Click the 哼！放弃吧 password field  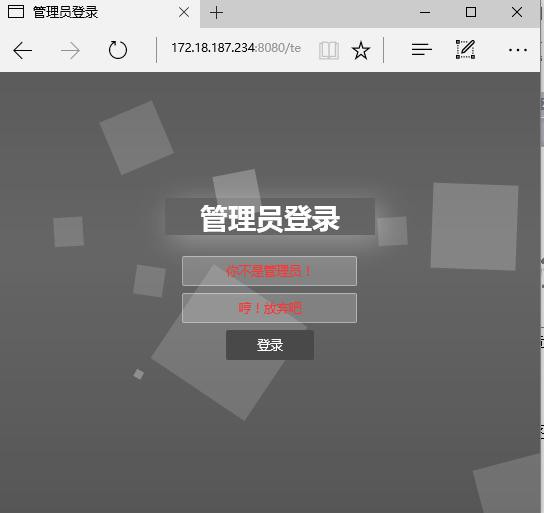[x=269, y=308]
